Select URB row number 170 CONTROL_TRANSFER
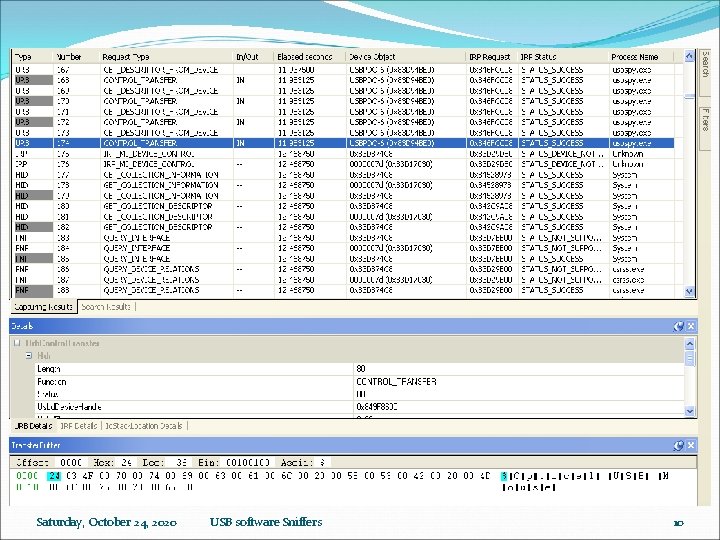 [x=343, y=101]
